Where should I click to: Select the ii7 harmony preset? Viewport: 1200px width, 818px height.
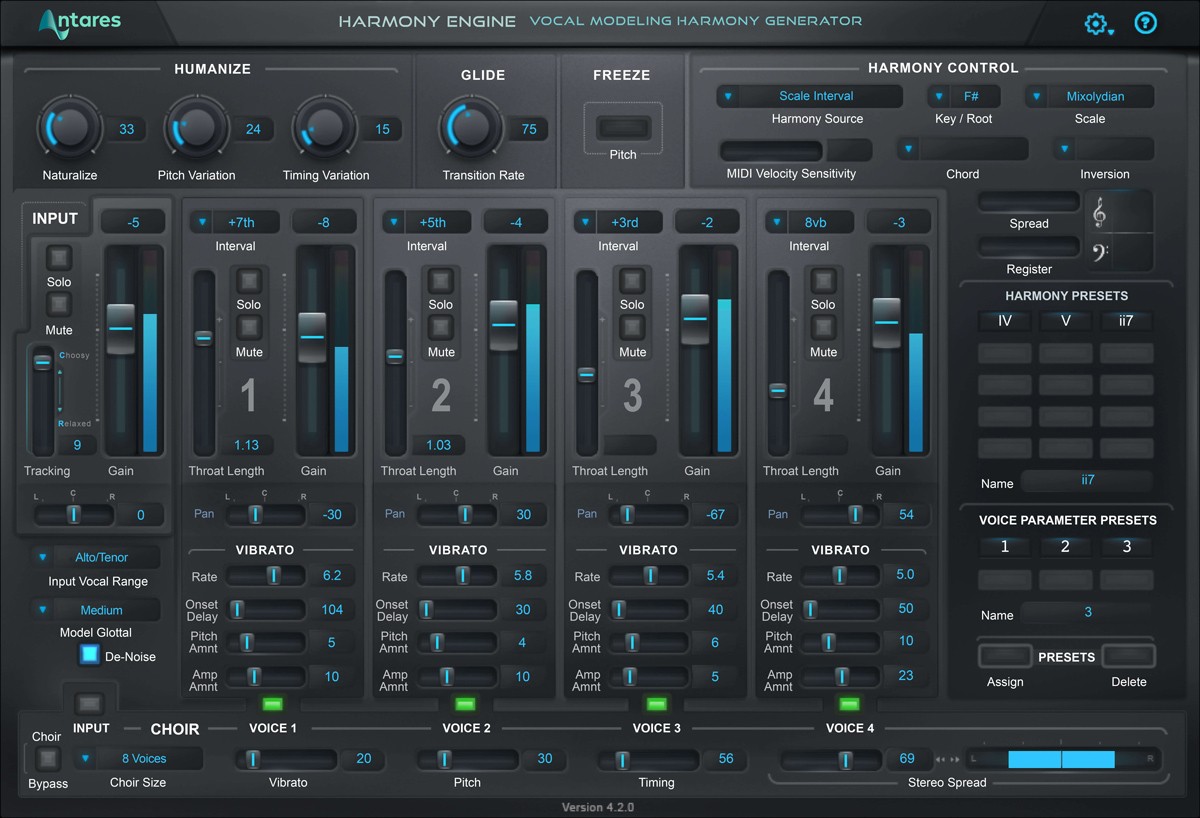pyautogui.click(x=1126, y=320)
